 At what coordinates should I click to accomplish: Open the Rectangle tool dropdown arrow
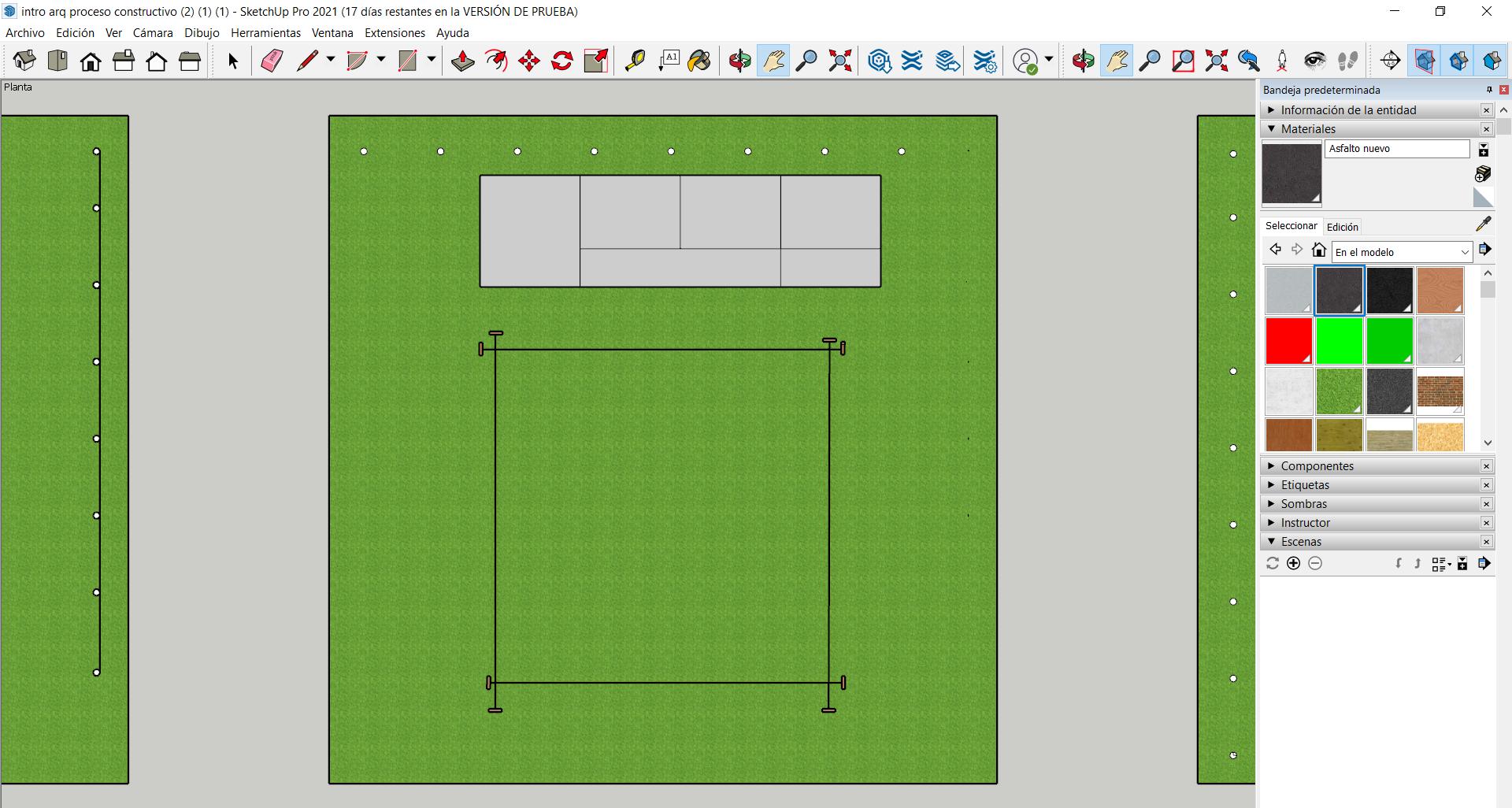[432, 60]
